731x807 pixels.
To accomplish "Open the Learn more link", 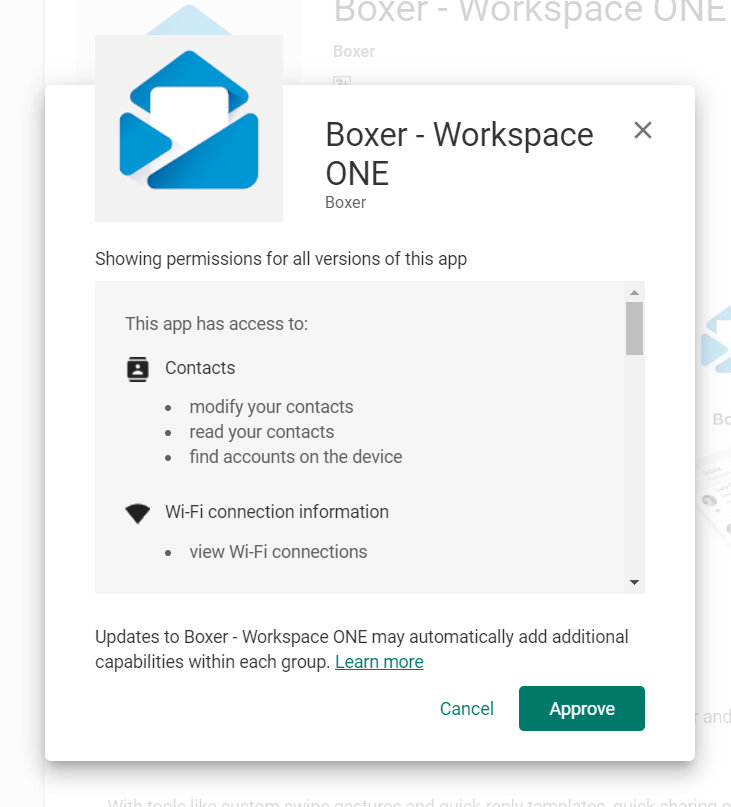I will point(379,662).
